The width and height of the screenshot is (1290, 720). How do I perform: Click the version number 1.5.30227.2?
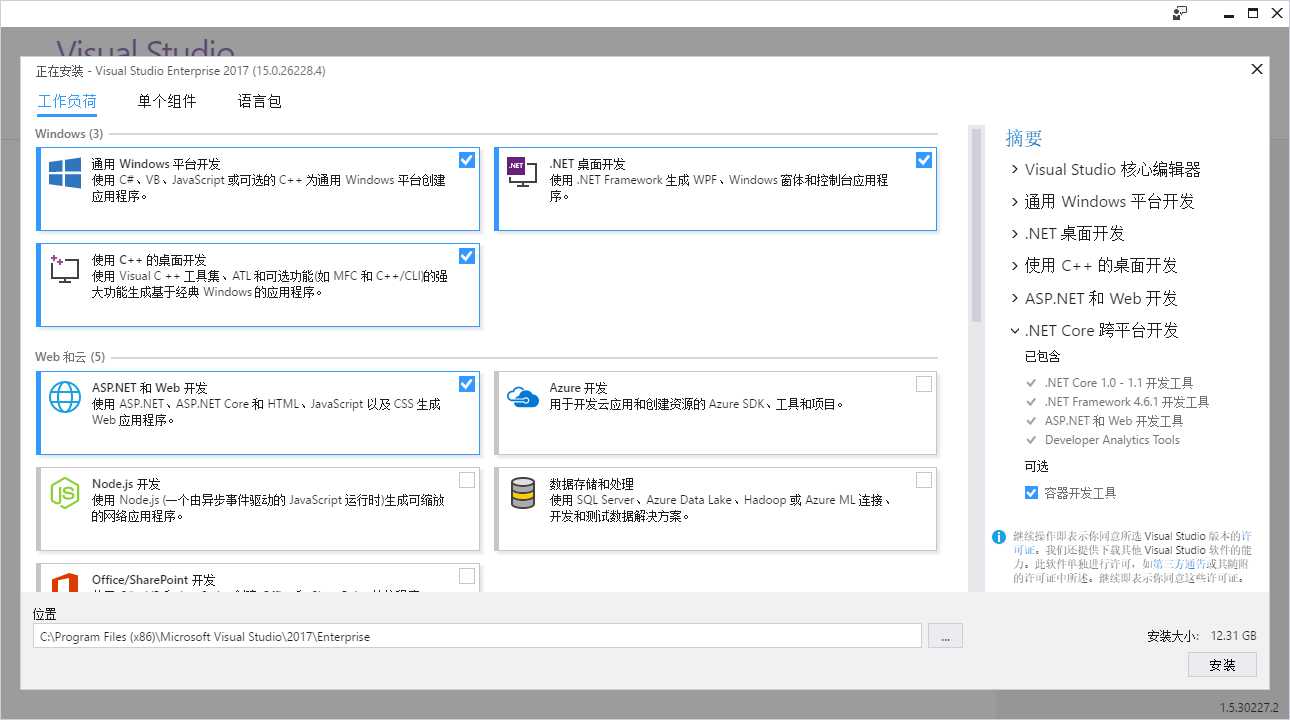coord(1249,707)
